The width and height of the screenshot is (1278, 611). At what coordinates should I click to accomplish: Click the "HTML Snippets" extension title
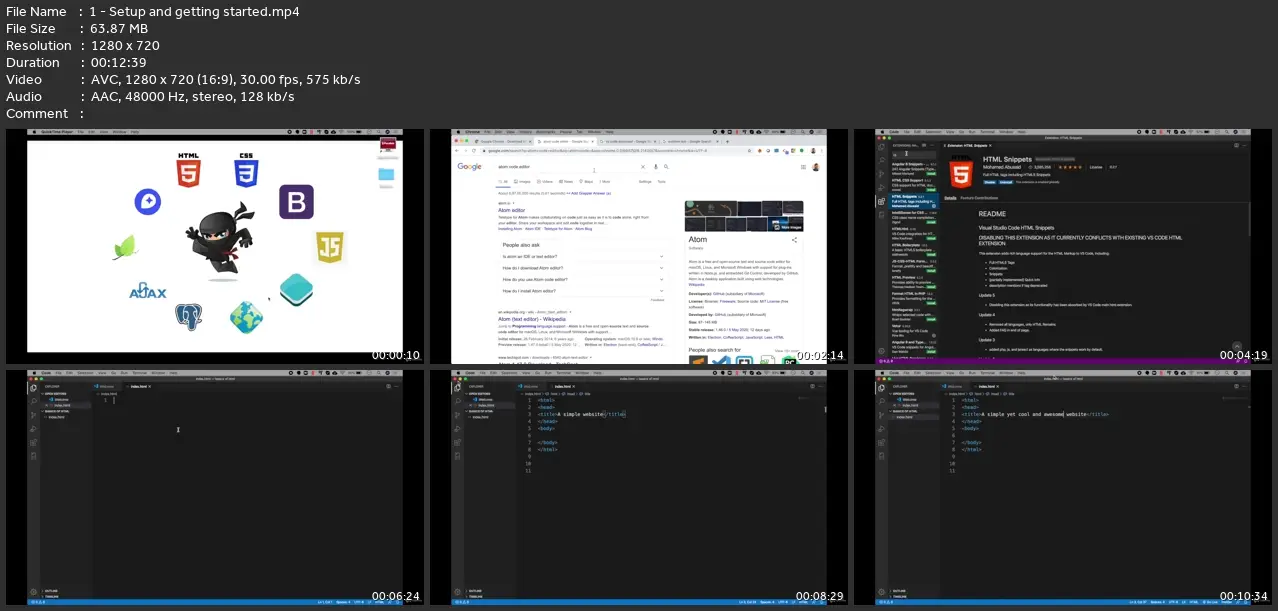(x=1006, y=159)
